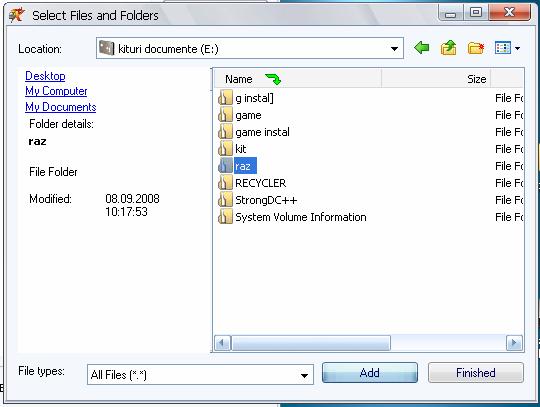Navigate up one folder level icon
This screenshot has width=540, height=407.
[448, 48]
